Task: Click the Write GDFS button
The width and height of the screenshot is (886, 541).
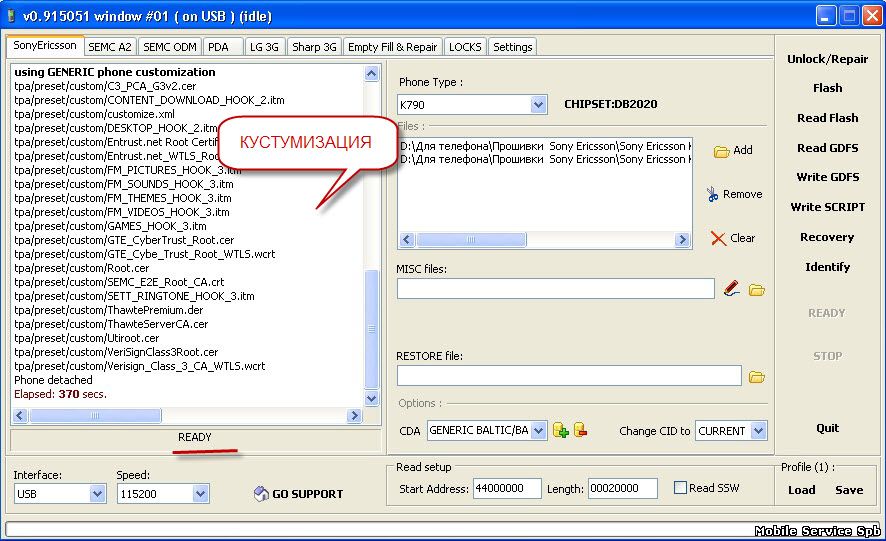Action: 827,177
